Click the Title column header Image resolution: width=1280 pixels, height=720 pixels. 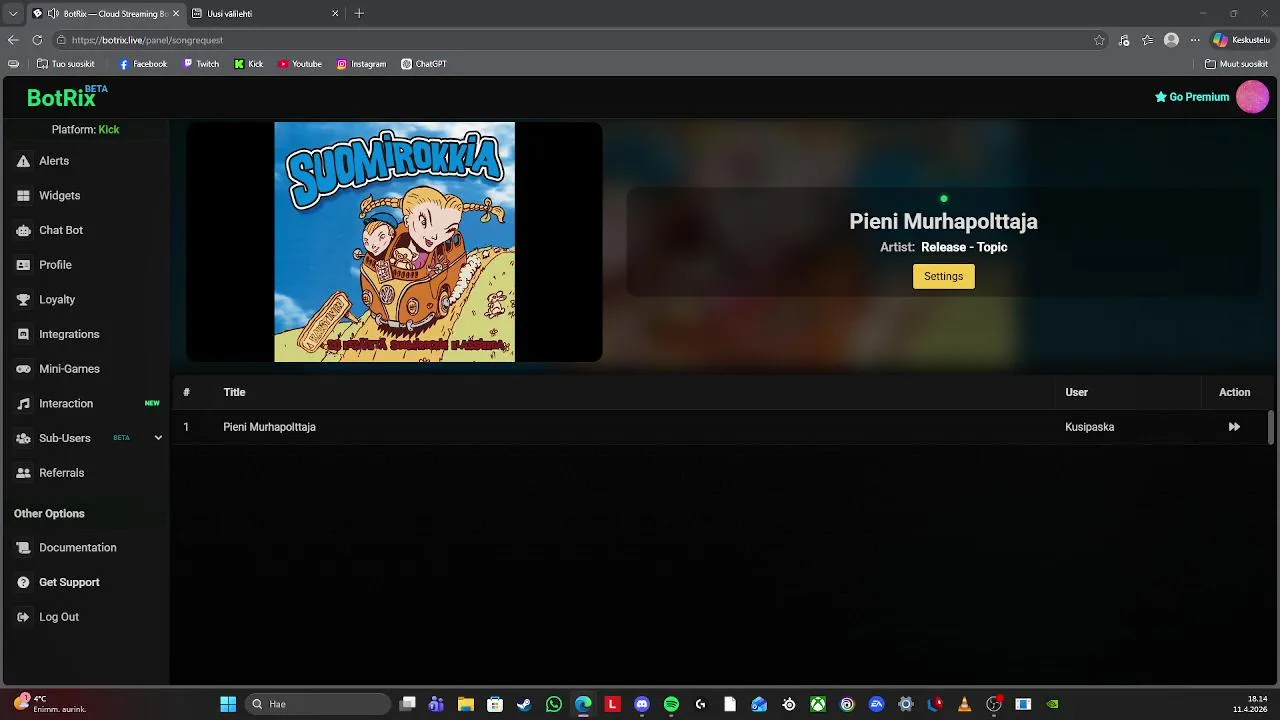coord(234,393)
